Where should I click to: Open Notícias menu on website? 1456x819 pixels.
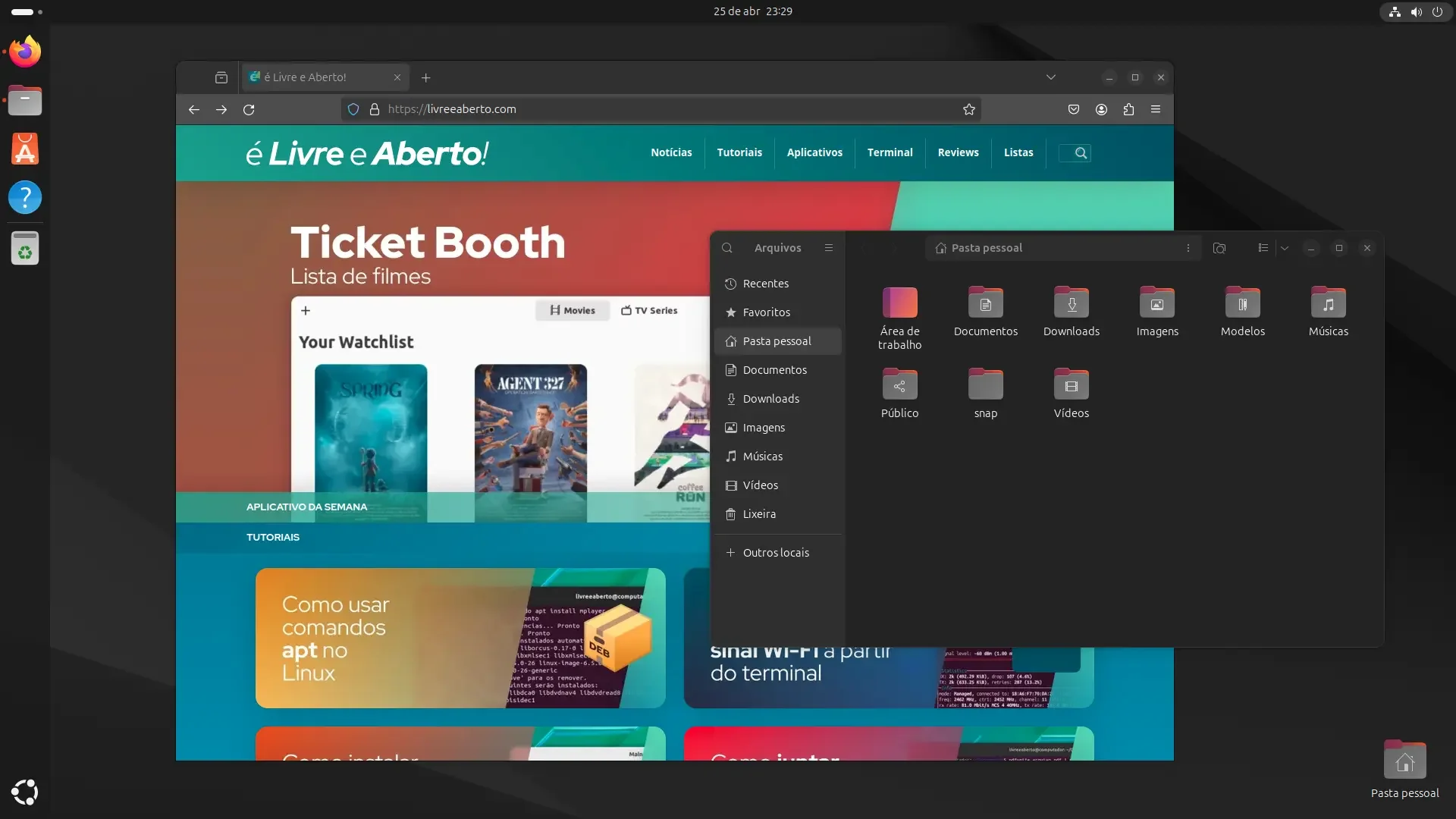[671, 152]
